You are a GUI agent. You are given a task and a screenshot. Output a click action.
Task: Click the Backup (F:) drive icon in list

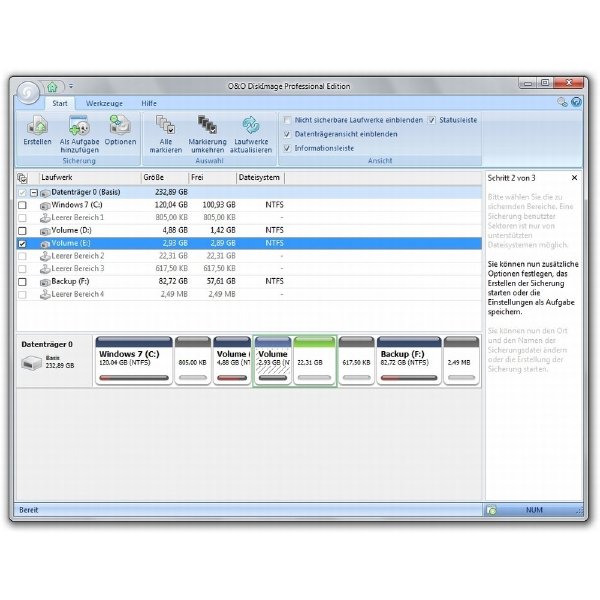coord(45,282)
